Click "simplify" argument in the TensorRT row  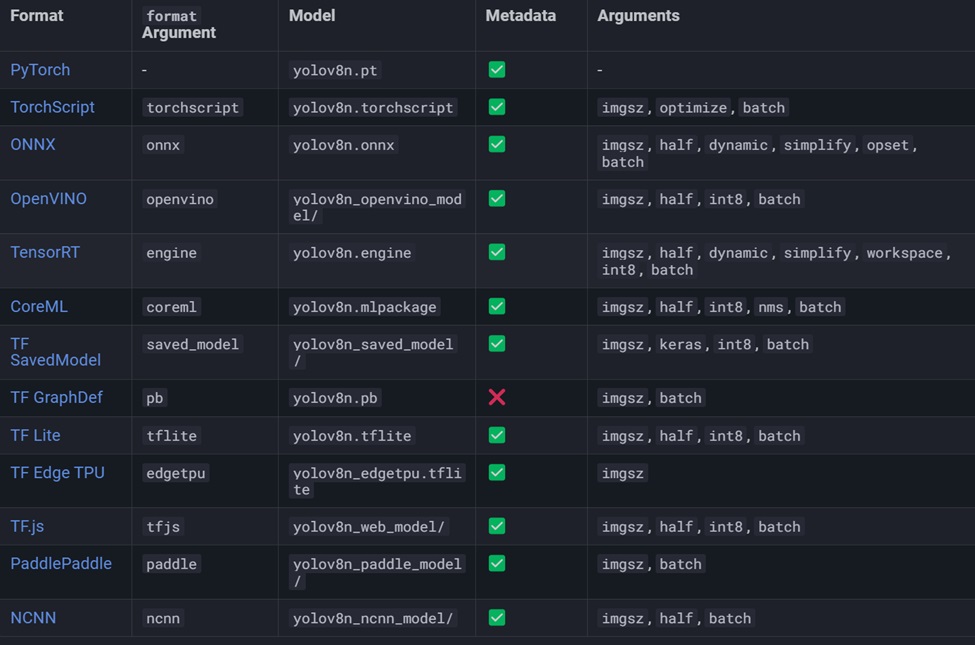[x=817, y=253]
